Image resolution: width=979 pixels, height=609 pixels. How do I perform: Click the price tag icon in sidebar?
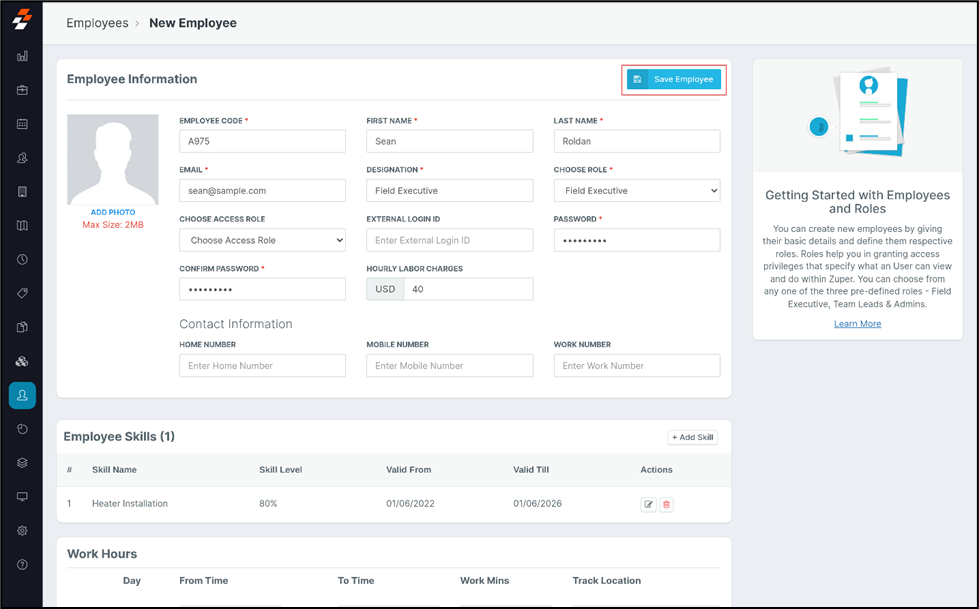[22, 293]
